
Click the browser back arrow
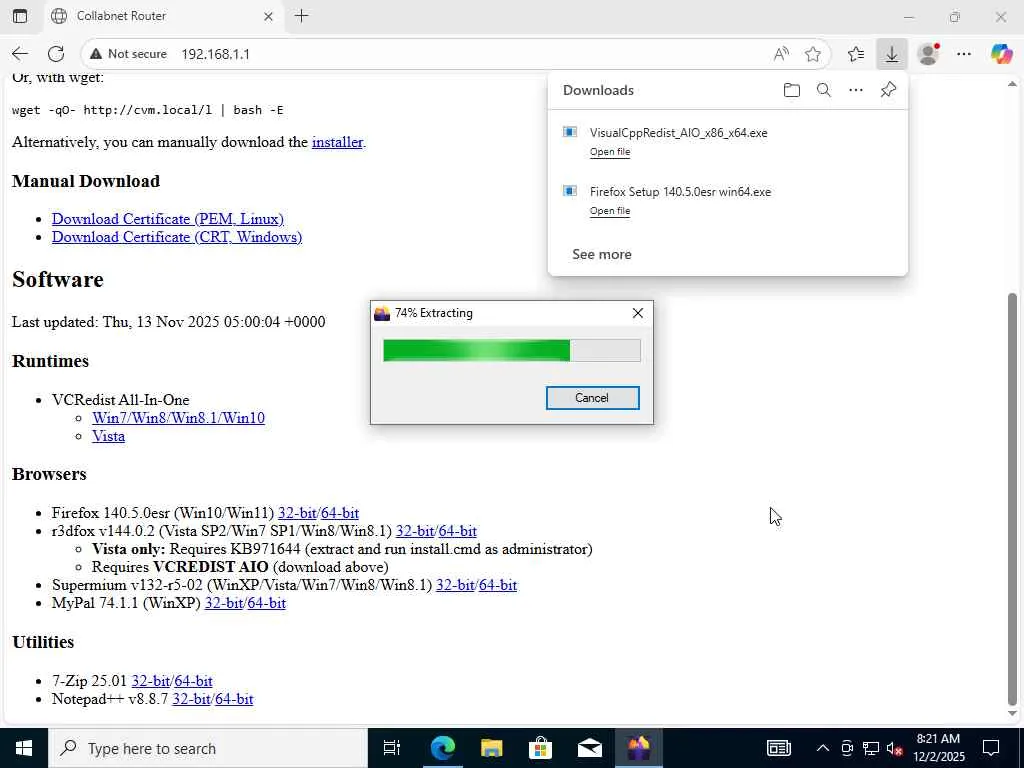pos(20,54)
